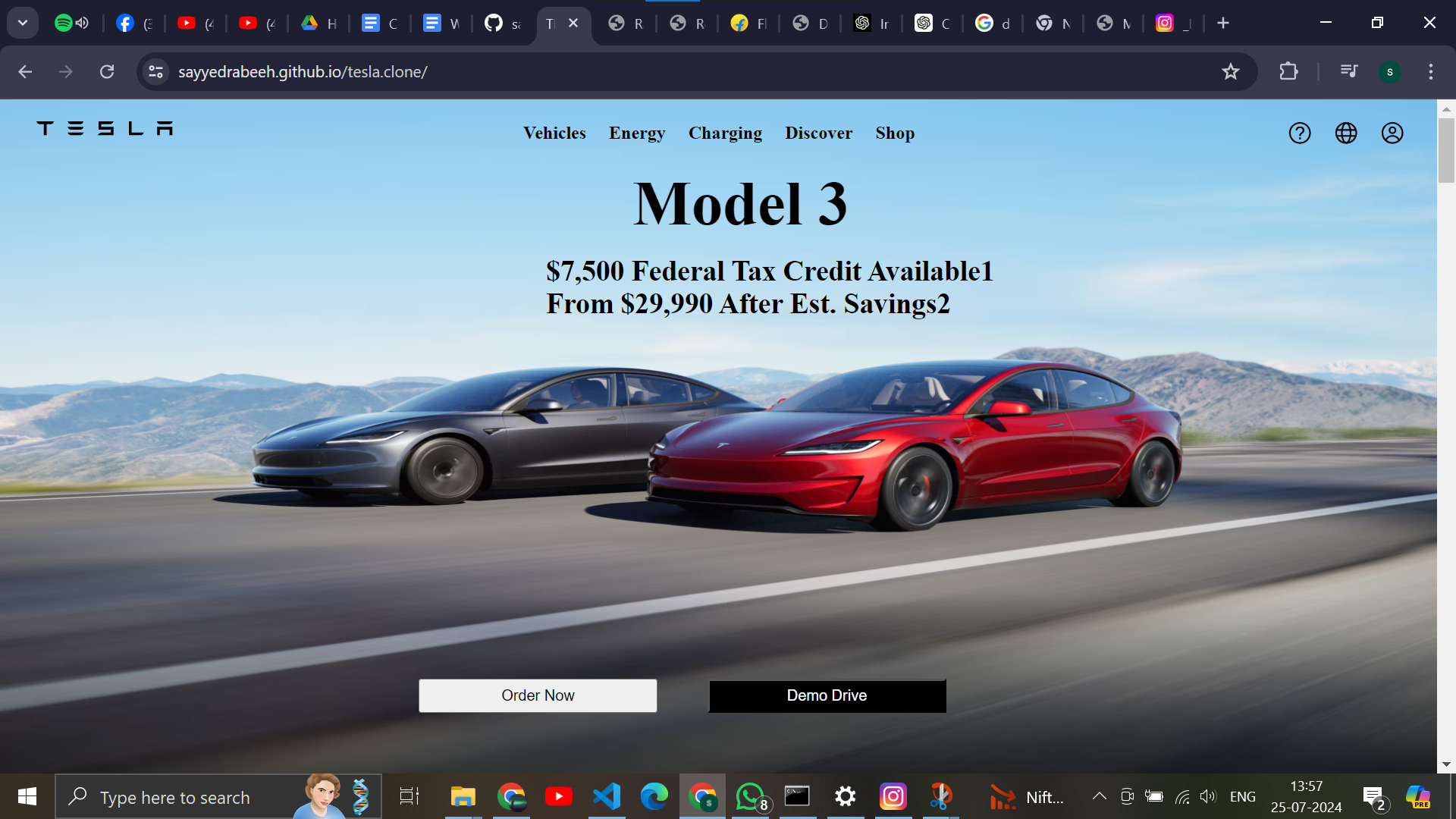Open the Vehicles menu
Image resolution: width=1456 pixels, height=819 pixels.
point(554,133)
